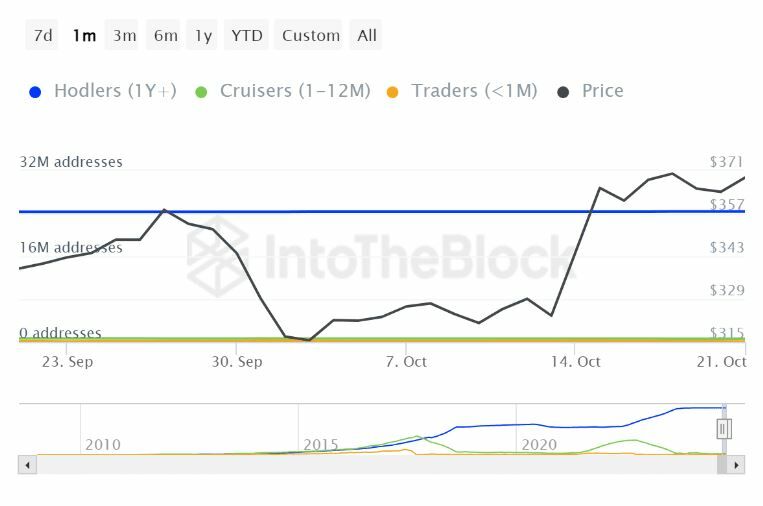Hide Hodlers (1Y+) legend label
Image resolution: width=763 pixels, height=506 pixels.
pyautogui.click(x=115, y=91)
